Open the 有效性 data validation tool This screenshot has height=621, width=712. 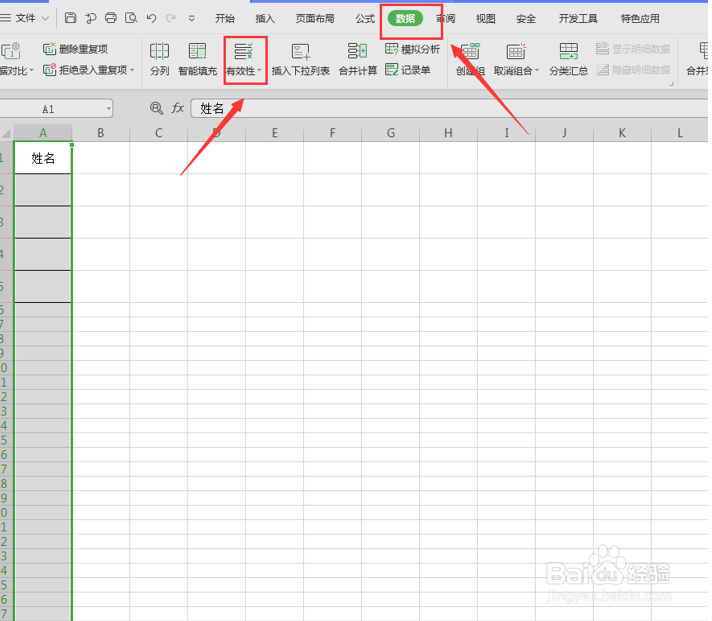[244, 59]
